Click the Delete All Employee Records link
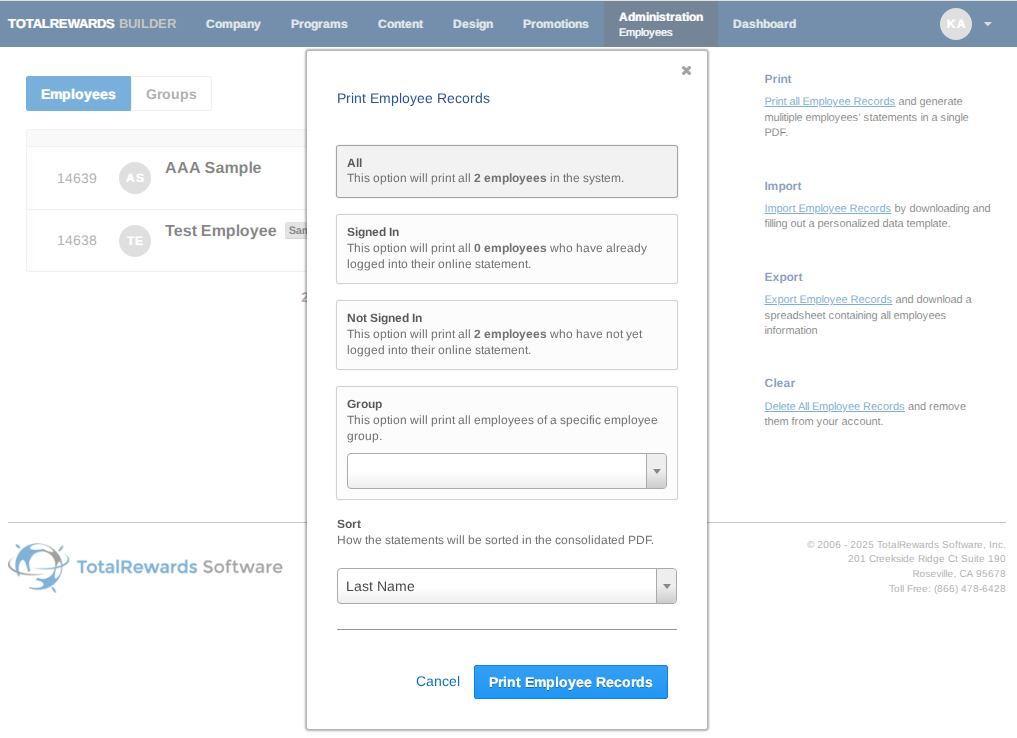The height and width of the screenshot is (738, 1017). (834, 406)
